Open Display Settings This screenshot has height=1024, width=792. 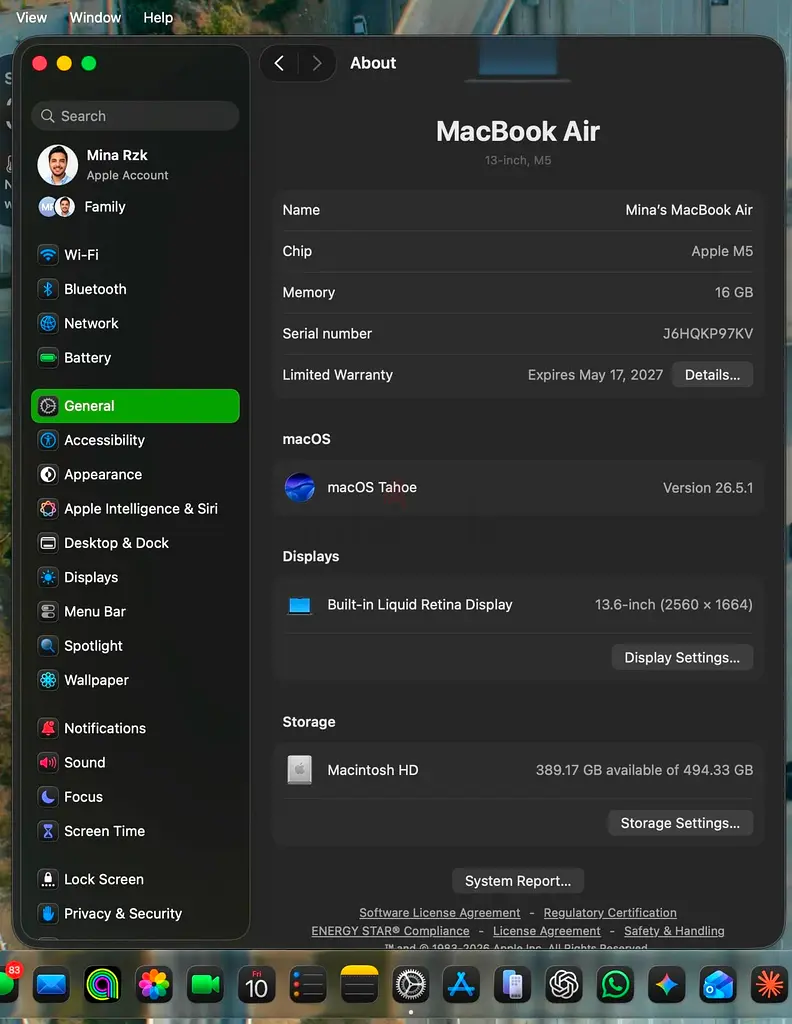coord(682,657)
